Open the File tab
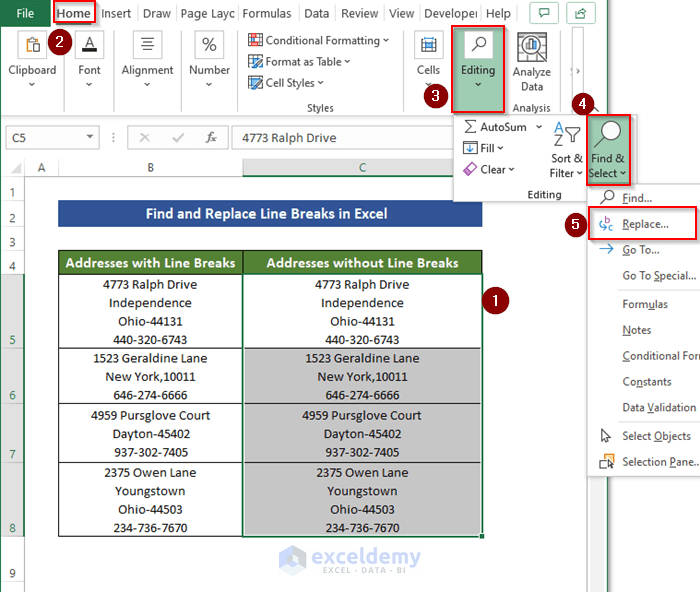 (25, 14)
